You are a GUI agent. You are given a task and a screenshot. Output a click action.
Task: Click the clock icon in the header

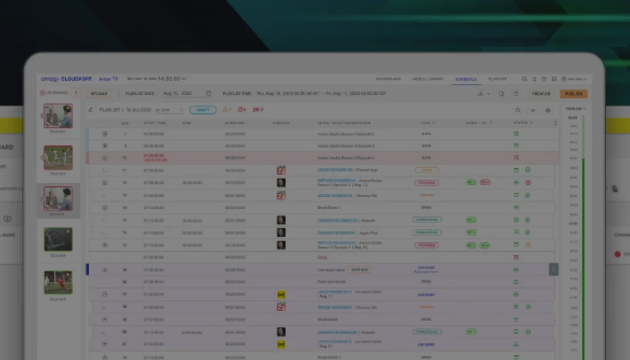click(x=544, y=79)
